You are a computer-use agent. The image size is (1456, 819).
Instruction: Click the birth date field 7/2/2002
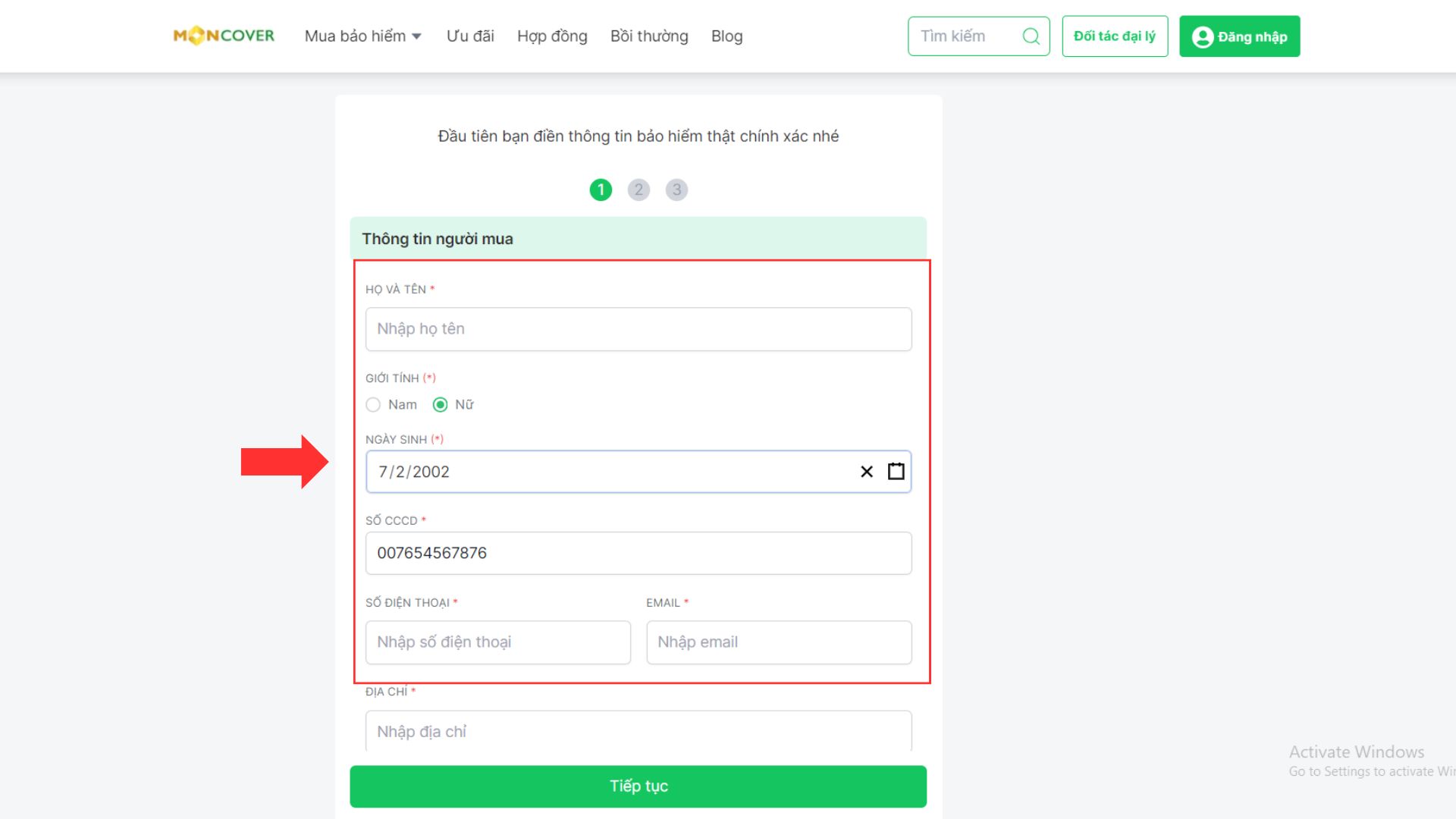pos(639,472)
